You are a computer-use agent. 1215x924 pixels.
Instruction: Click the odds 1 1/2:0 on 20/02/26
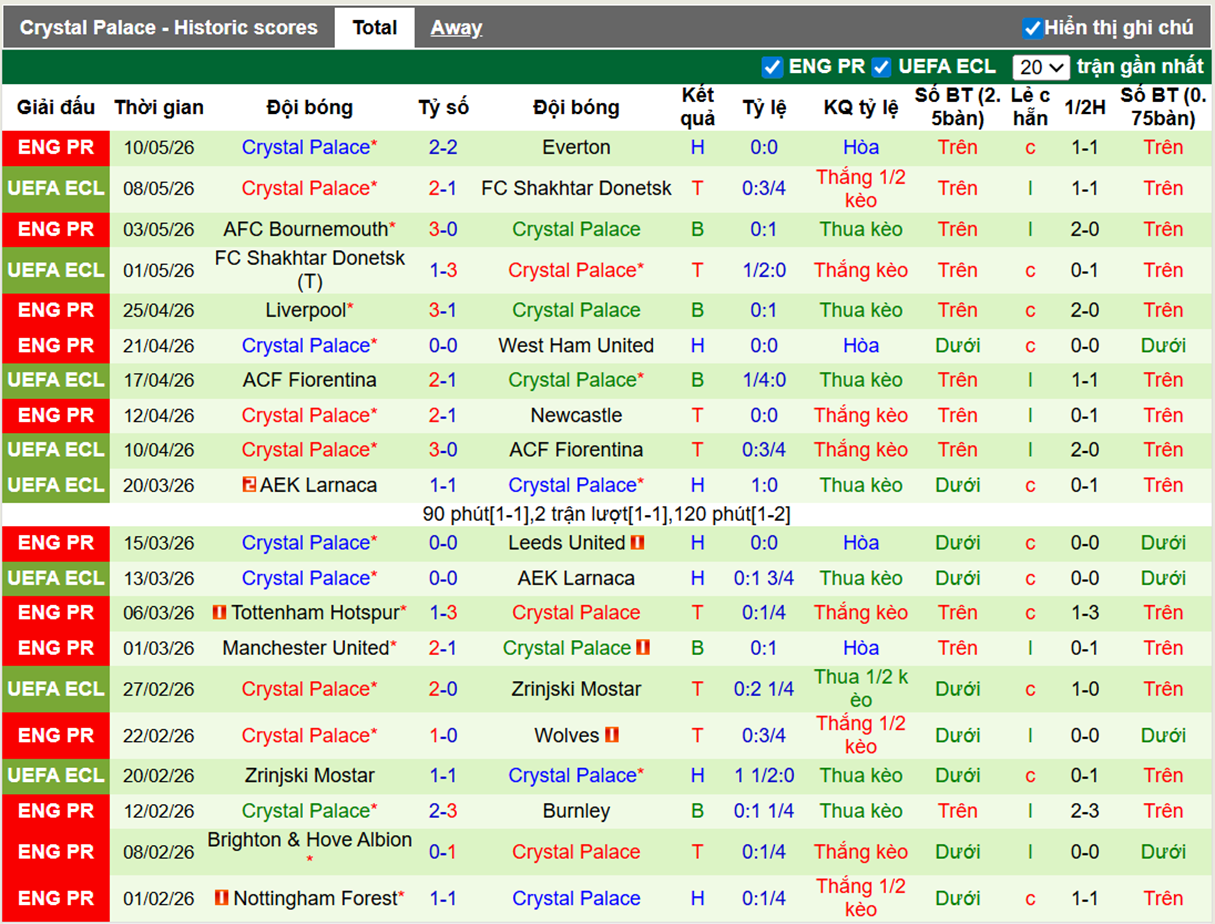click(x=764, y=776)
